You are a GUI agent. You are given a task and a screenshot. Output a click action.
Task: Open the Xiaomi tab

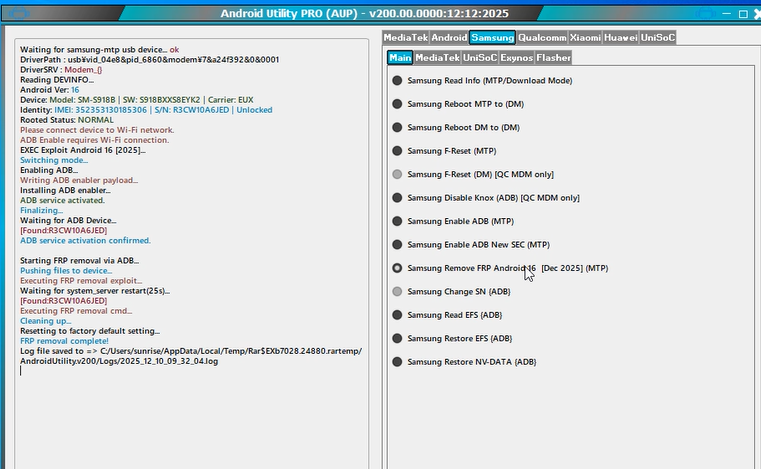click(585, 37)
